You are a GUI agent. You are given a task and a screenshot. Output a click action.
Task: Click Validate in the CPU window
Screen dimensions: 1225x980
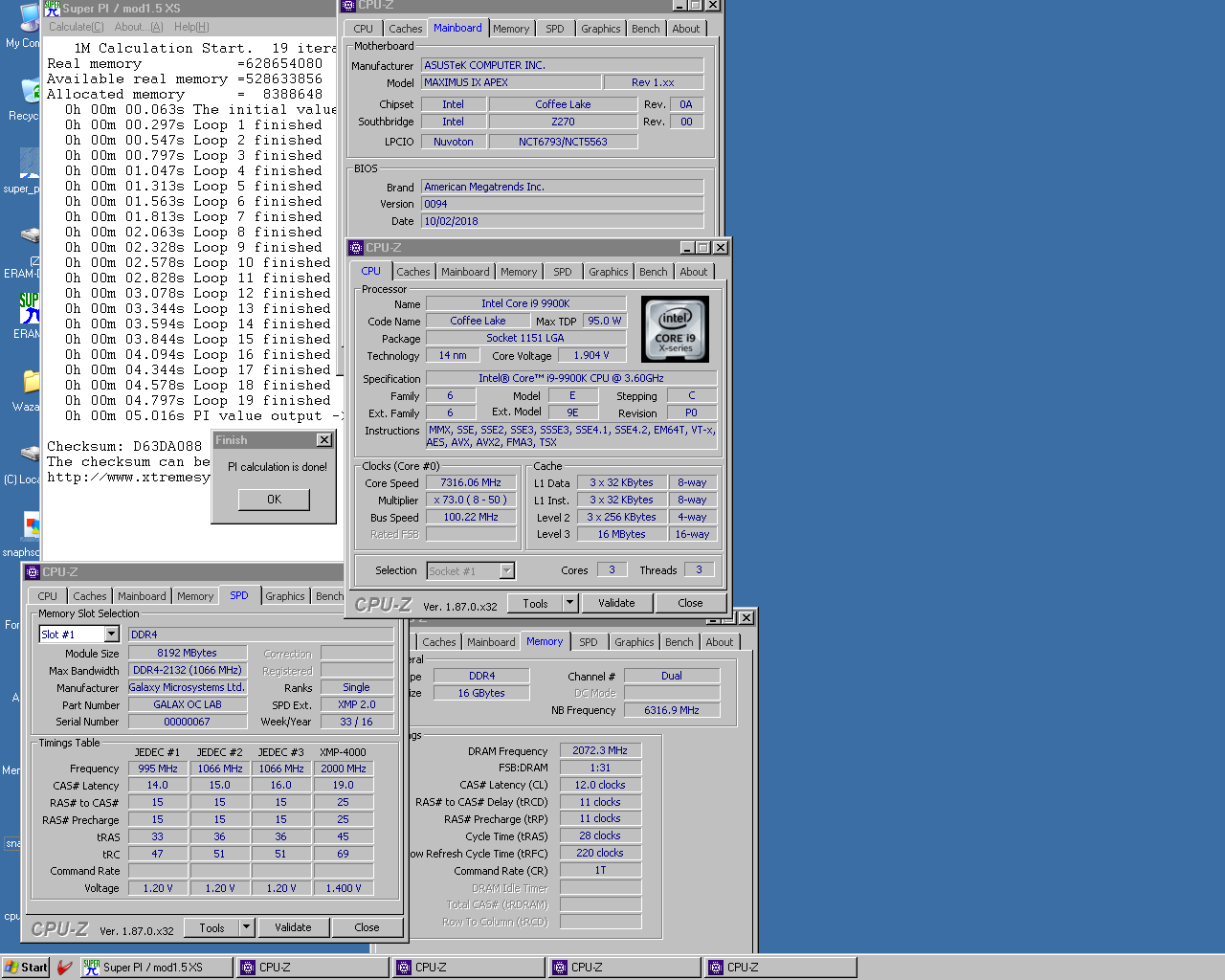click(616, 603)
